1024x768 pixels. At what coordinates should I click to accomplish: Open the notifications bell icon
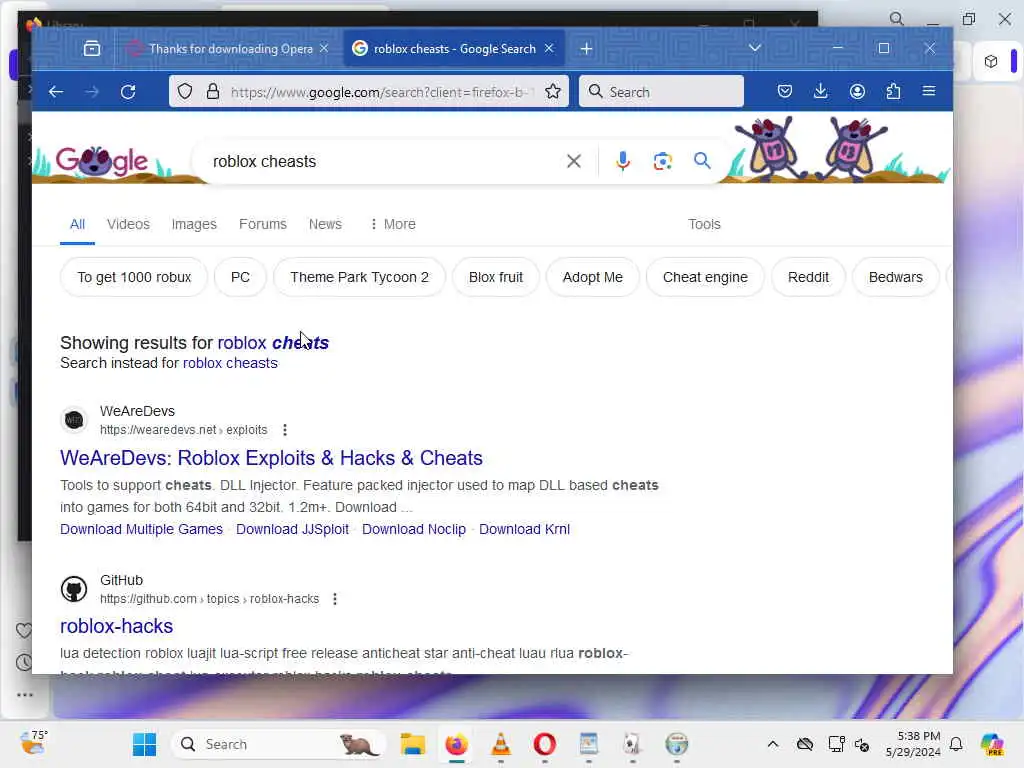[x=956, y=744]
